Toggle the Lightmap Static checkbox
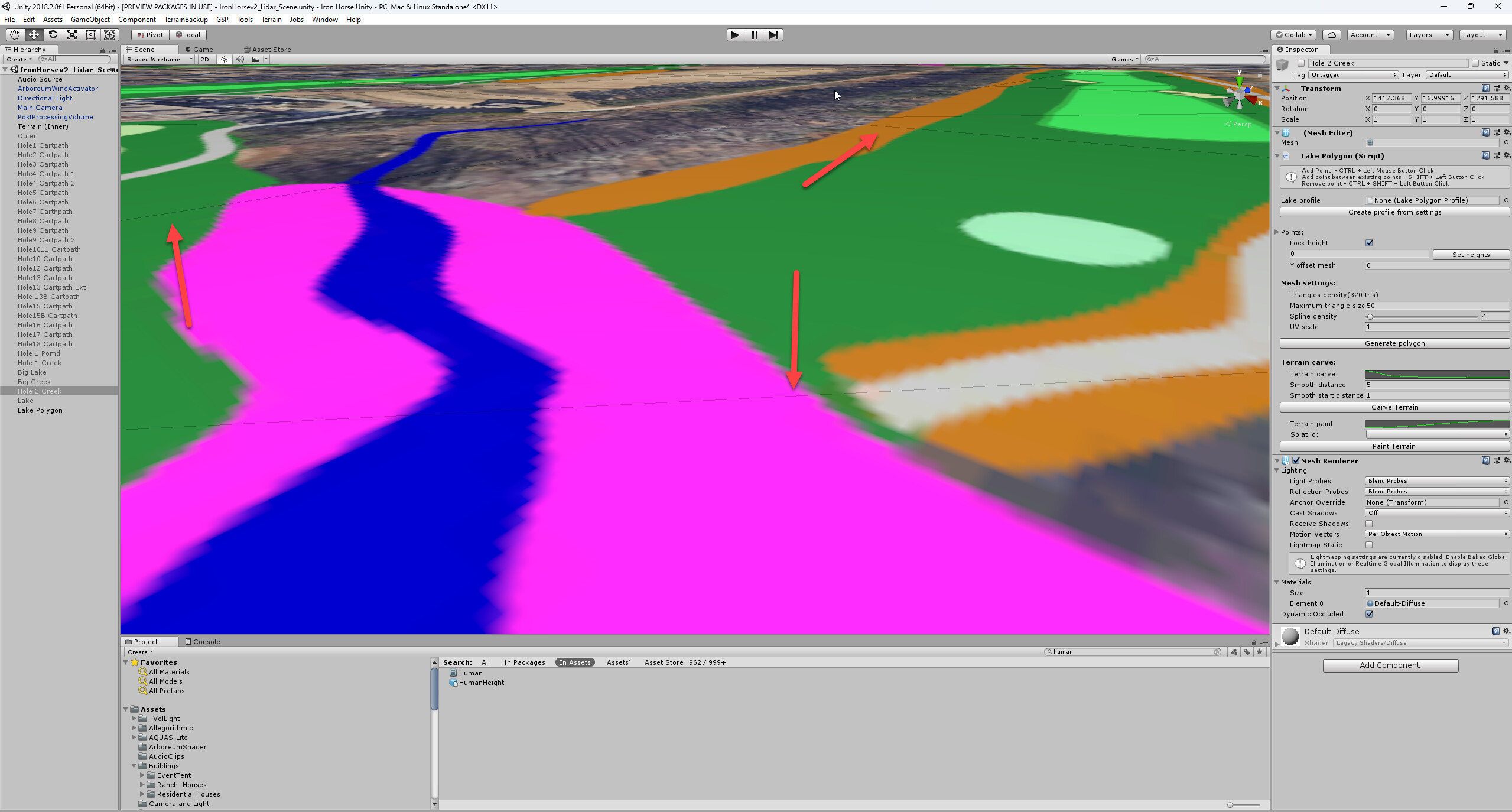Image resolution: width=1512 pixels, height=812 pixels. [1370, 545]
